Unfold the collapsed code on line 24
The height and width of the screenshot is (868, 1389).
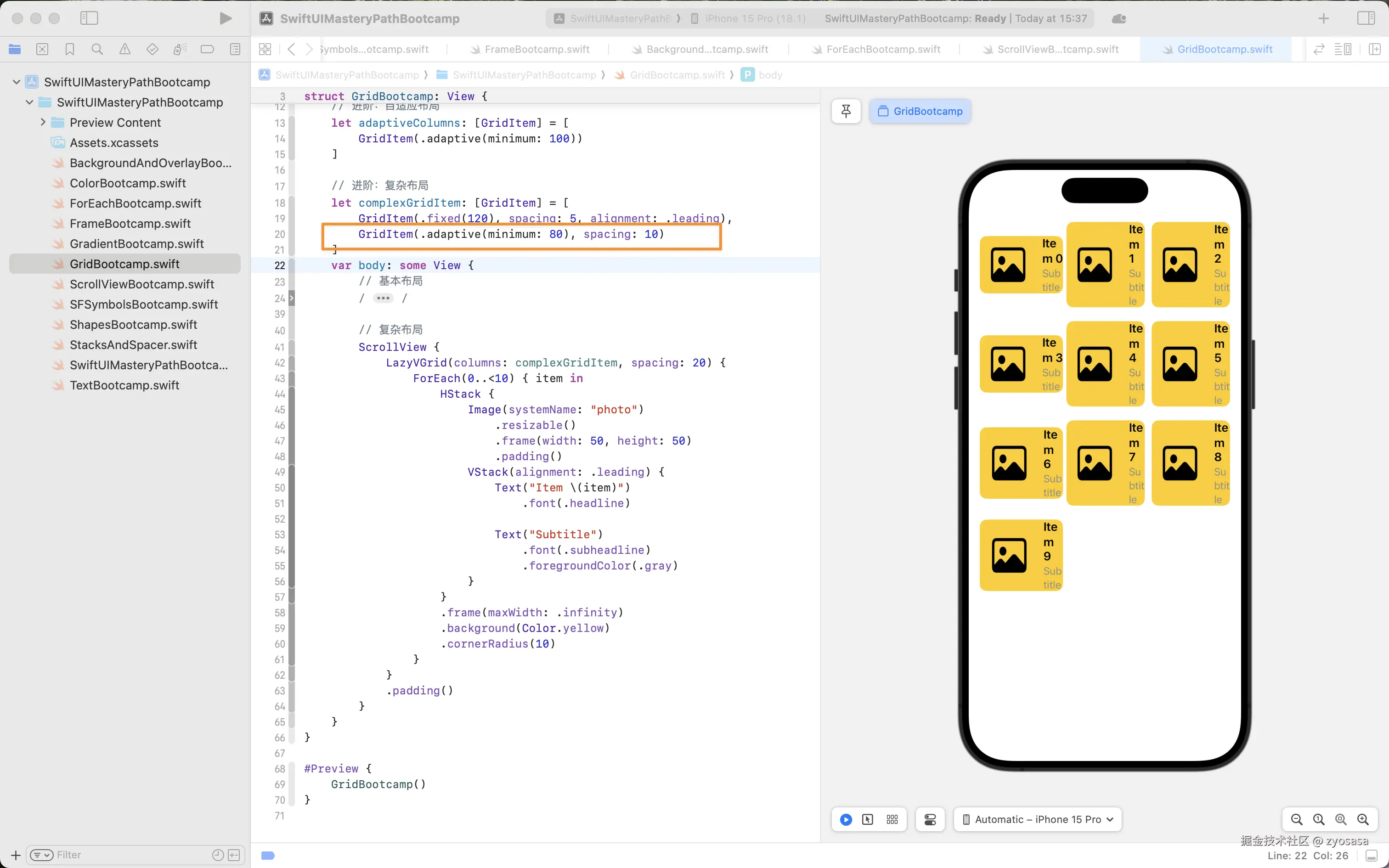click(383, 298)
